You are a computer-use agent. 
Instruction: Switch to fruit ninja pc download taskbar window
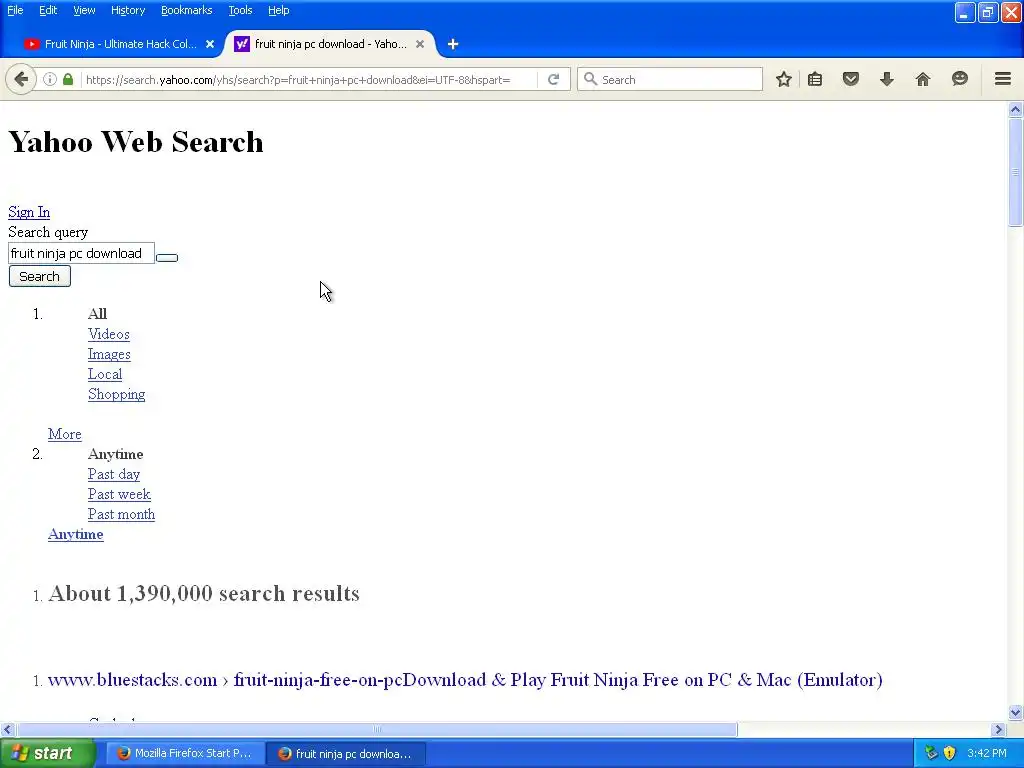(x=346, y=754)
